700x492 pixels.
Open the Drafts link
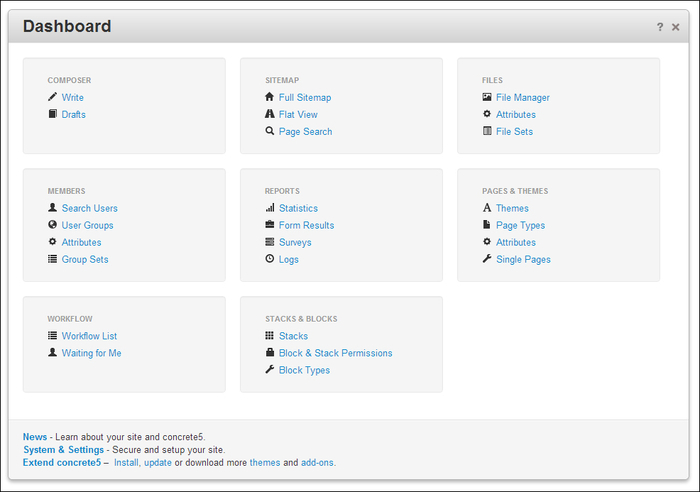coord(73,114)
